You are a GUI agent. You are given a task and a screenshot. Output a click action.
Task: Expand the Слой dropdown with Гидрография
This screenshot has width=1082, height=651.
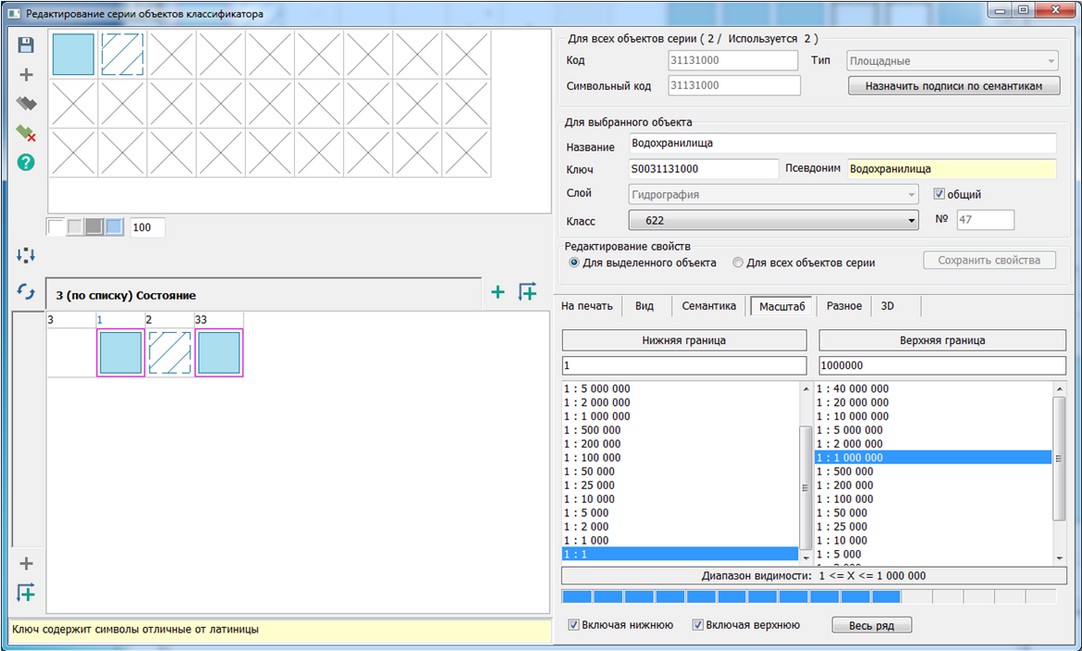pyautogui.click(x=773, y=194)
